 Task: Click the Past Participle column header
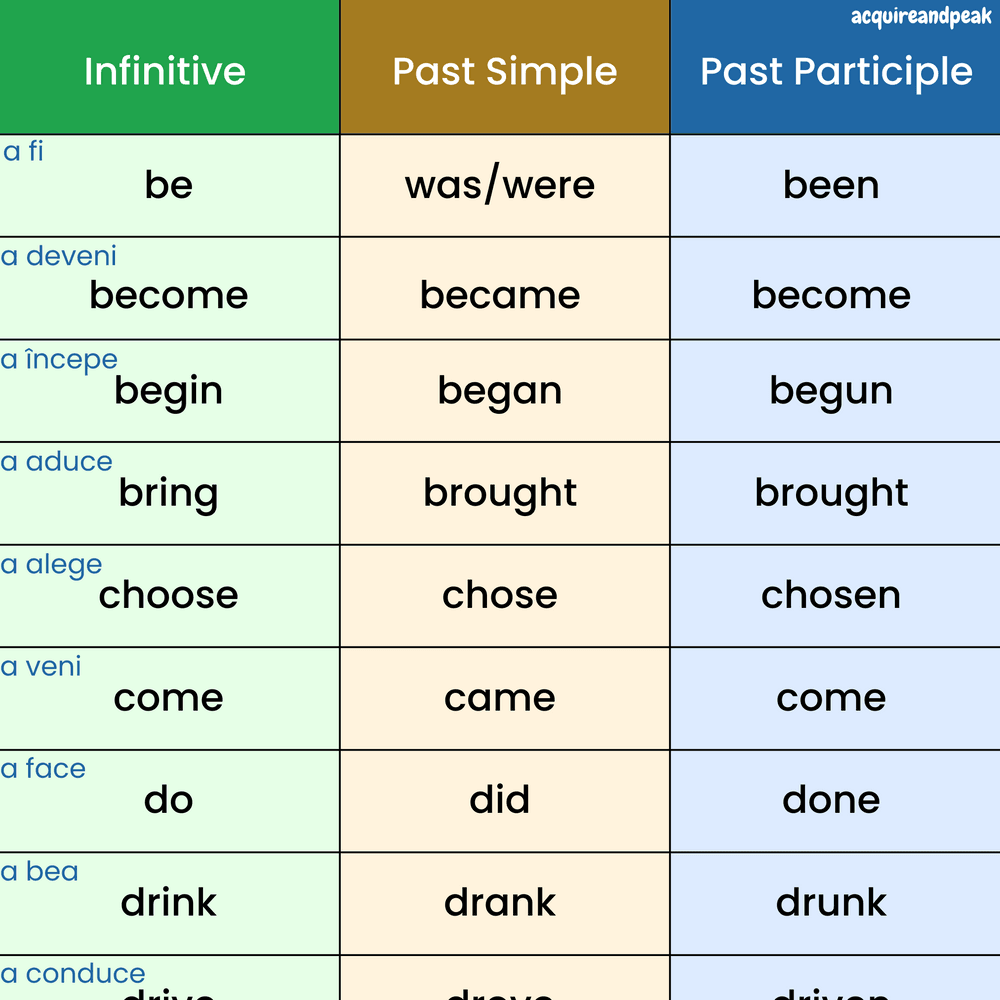[836, 71]
